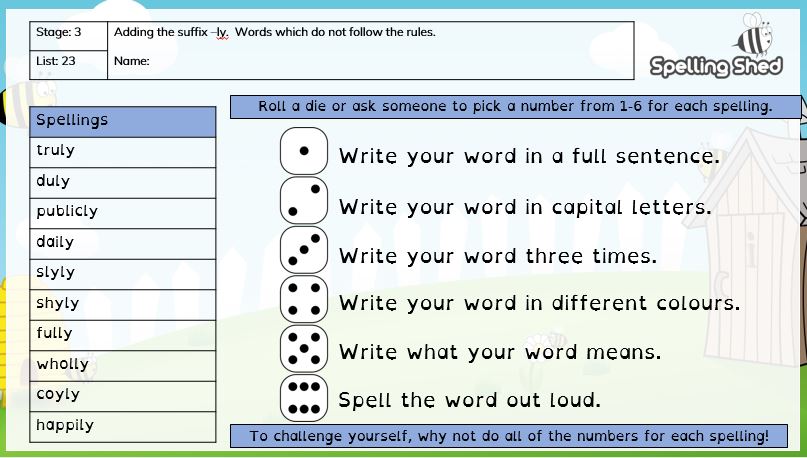Select the four-dot die face

point(304,299)
